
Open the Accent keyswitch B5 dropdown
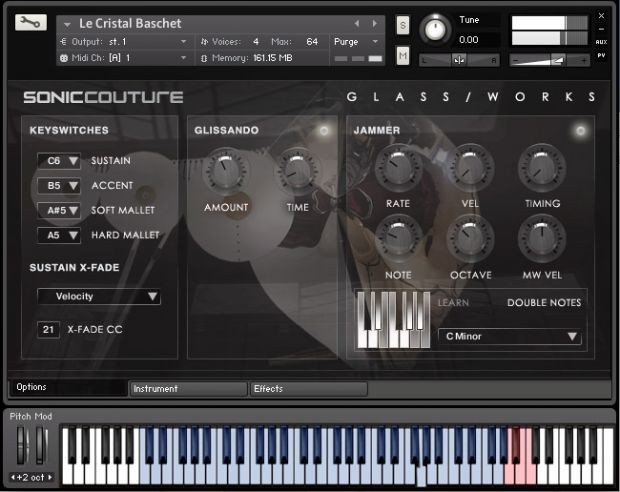(59, 185)
